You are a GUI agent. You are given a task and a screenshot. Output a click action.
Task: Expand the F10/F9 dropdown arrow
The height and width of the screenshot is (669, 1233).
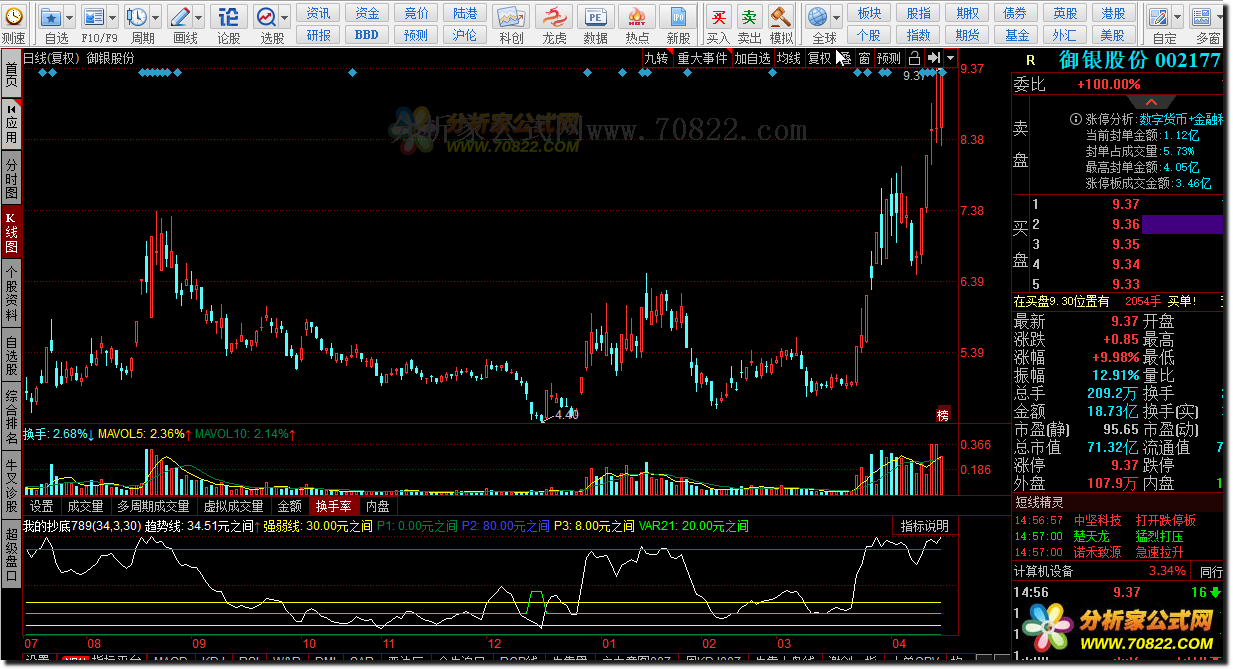(x=113, y=17)
